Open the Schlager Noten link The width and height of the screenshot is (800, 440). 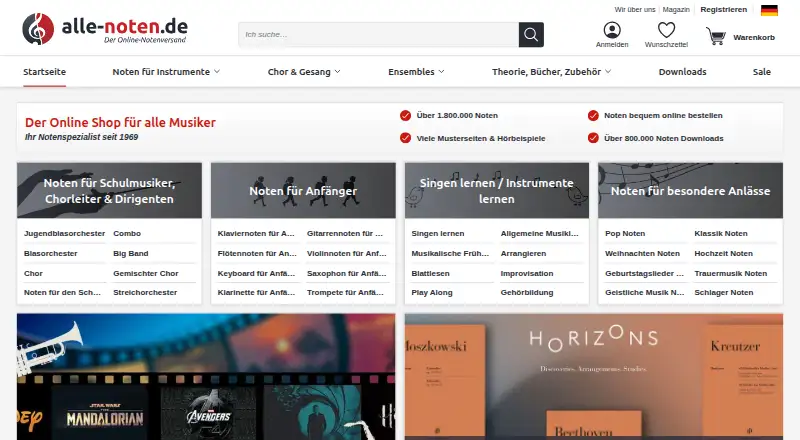723,292
